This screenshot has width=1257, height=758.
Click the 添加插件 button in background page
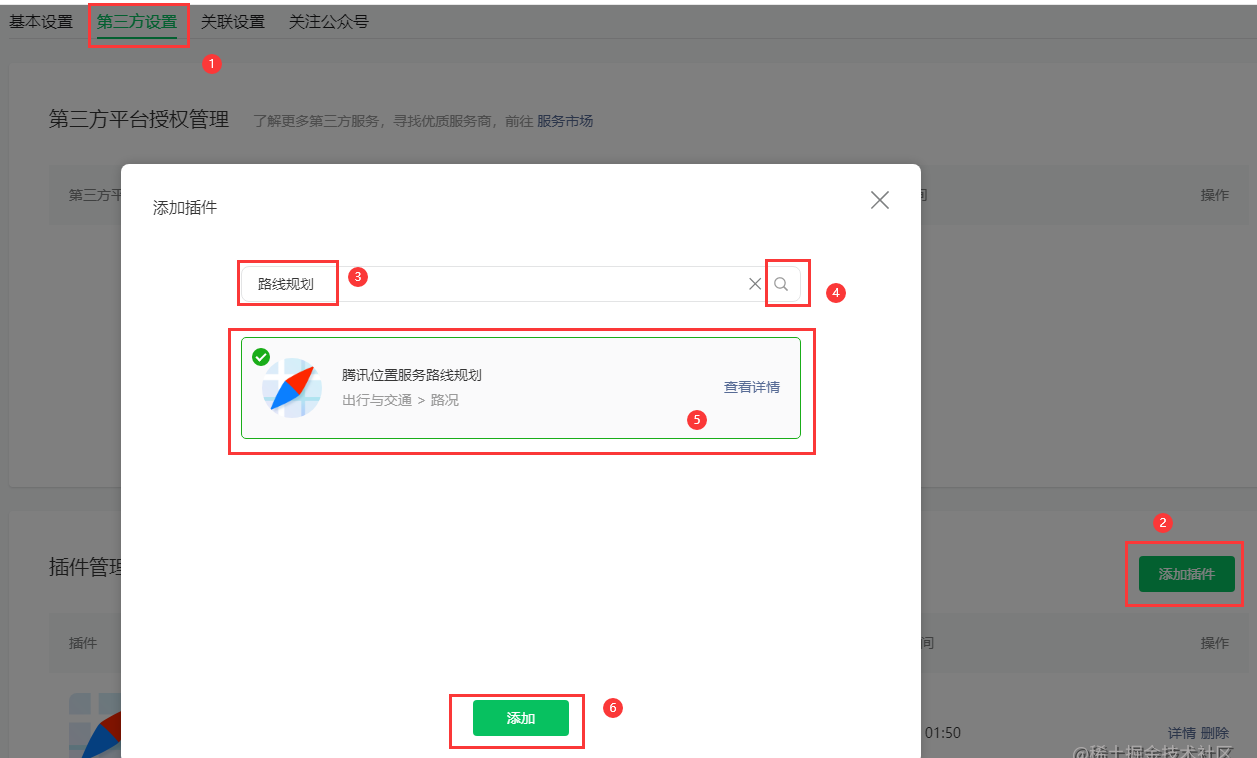pos(1187,574)
